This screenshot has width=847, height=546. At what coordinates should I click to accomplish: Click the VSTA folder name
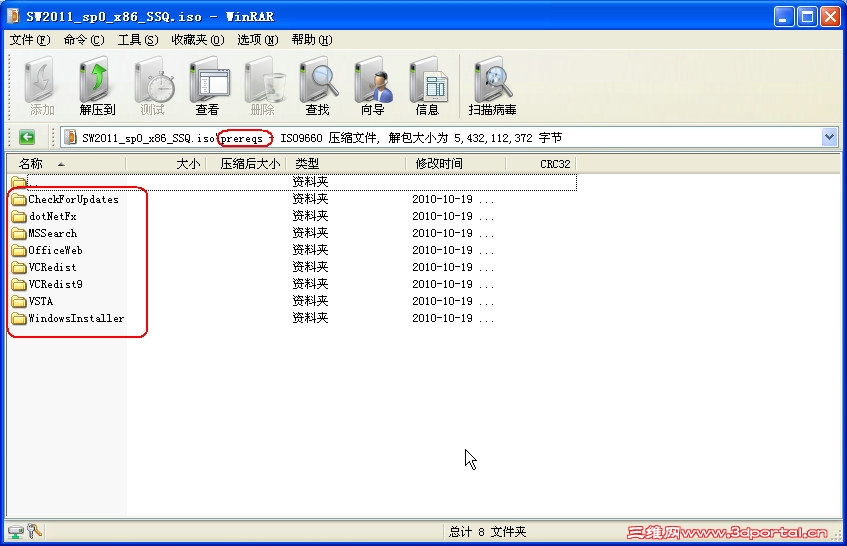point(41,301)
